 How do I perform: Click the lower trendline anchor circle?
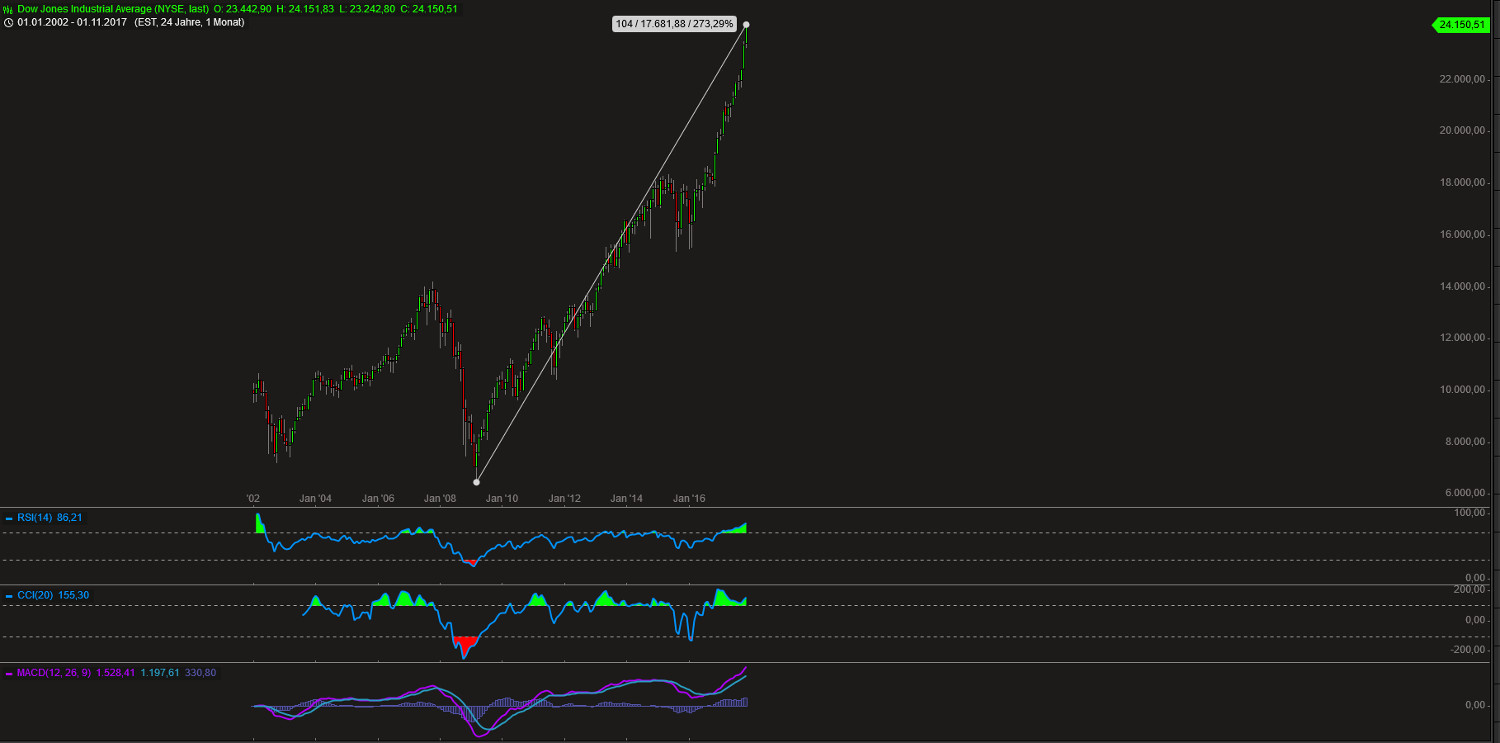tap(477, 481)
